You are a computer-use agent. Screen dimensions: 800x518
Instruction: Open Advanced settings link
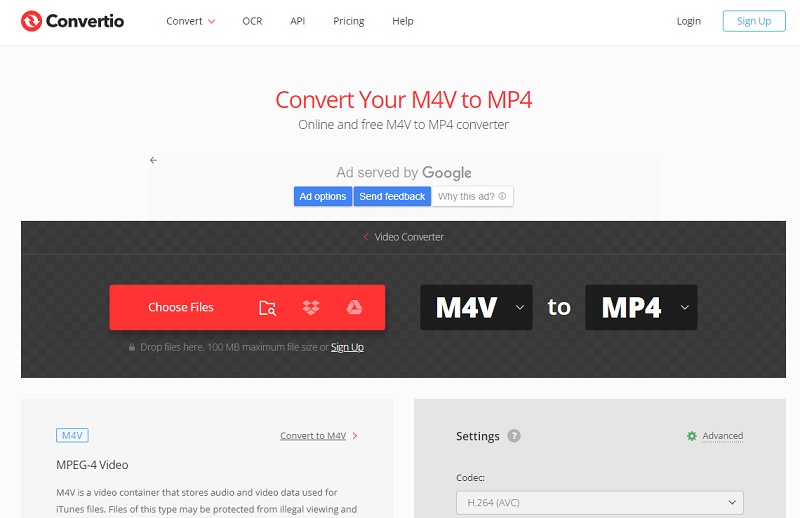coord(722,436)
